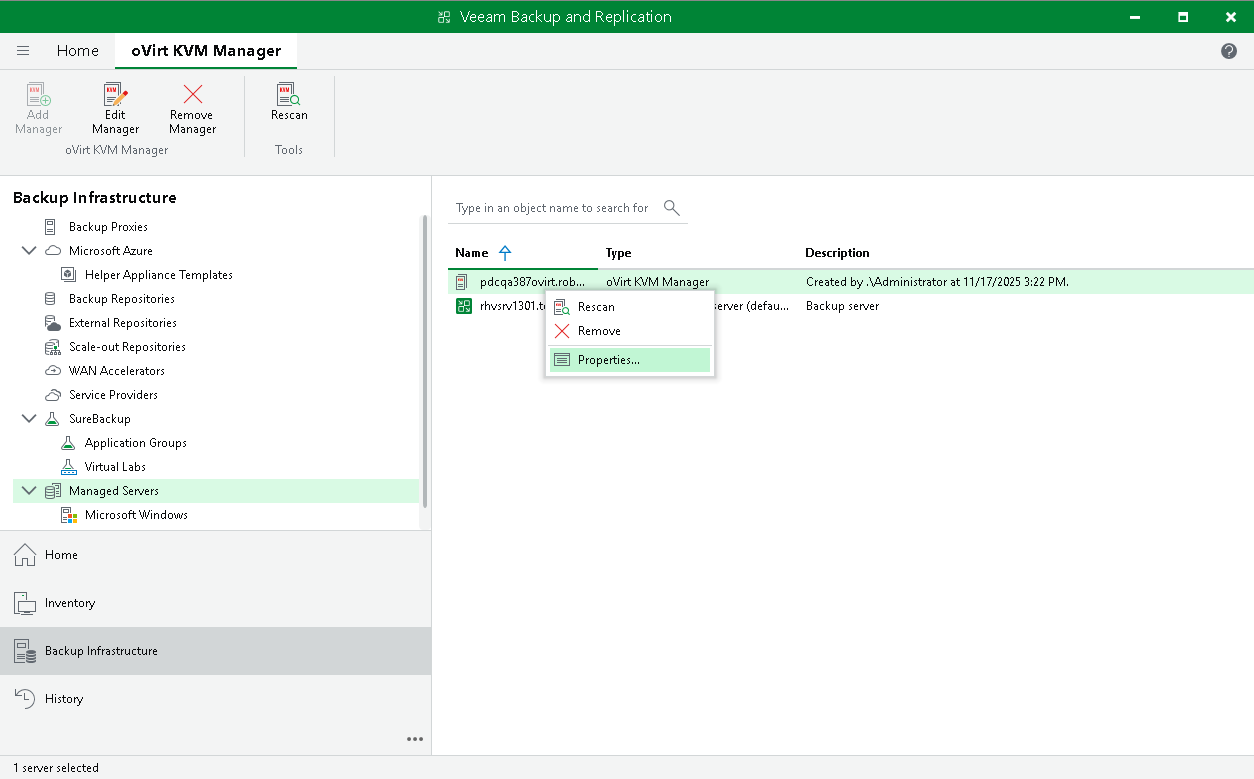Click the Remove Manager ribbon icon

(x=193, y=94)
